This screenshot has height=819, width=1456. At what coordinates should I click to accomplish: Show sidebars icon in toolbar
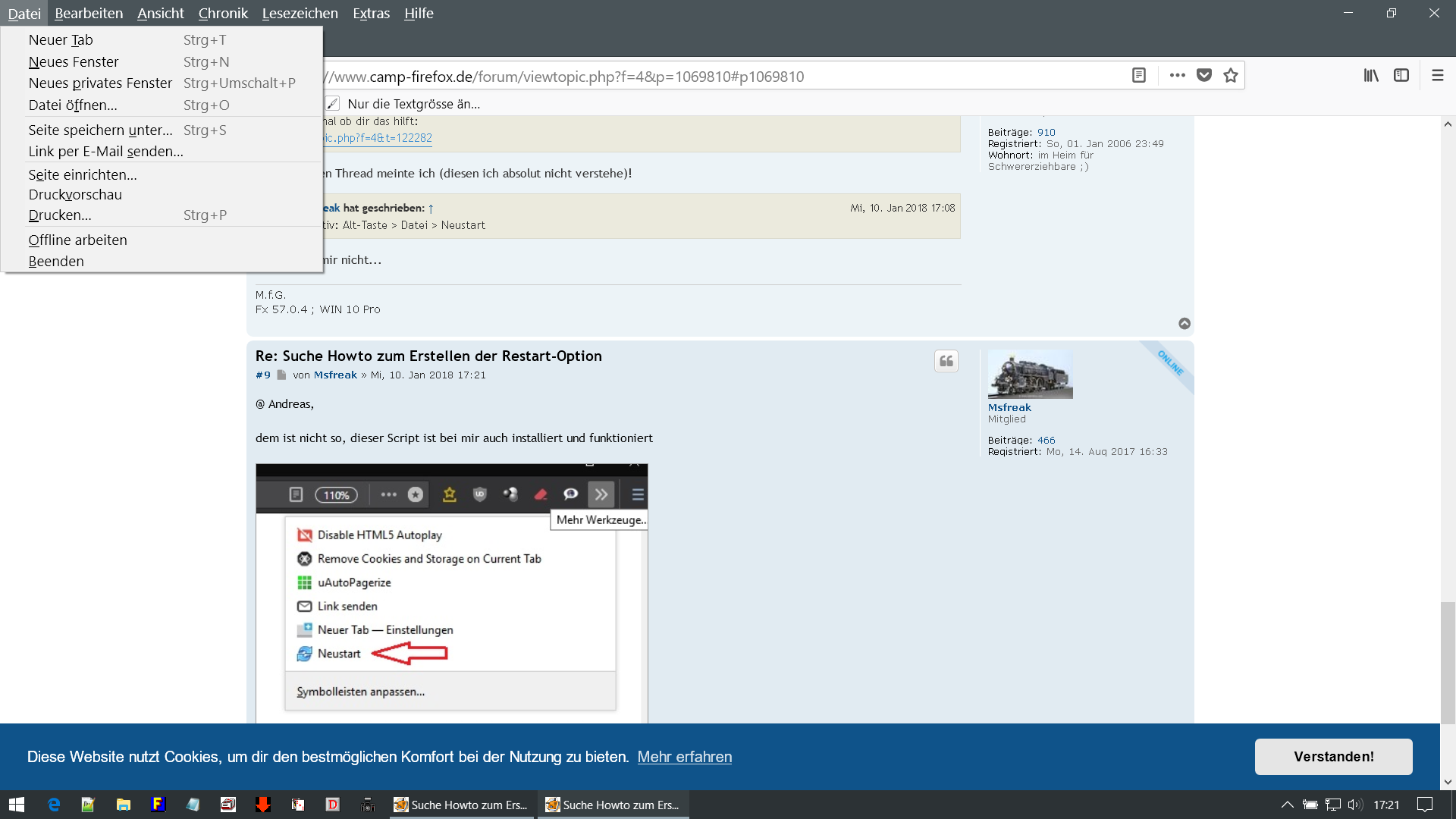(x=1401, y=75)
